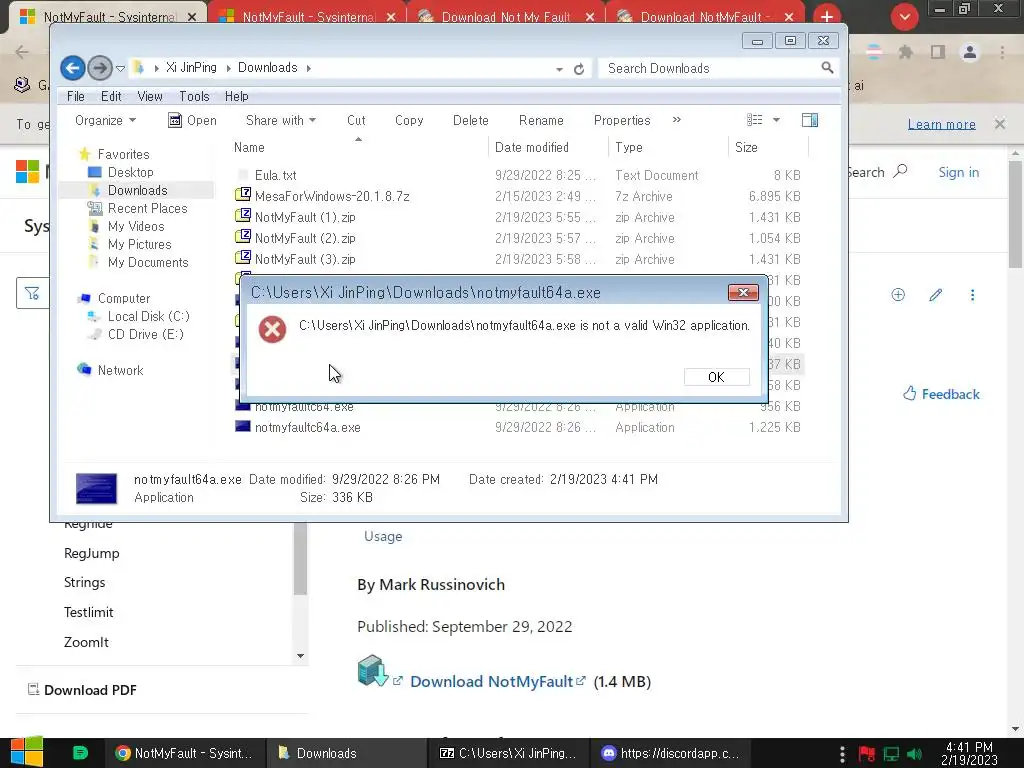
Task: Click Cut in Explorer toolbar
Action: click(x=356, y=120)
